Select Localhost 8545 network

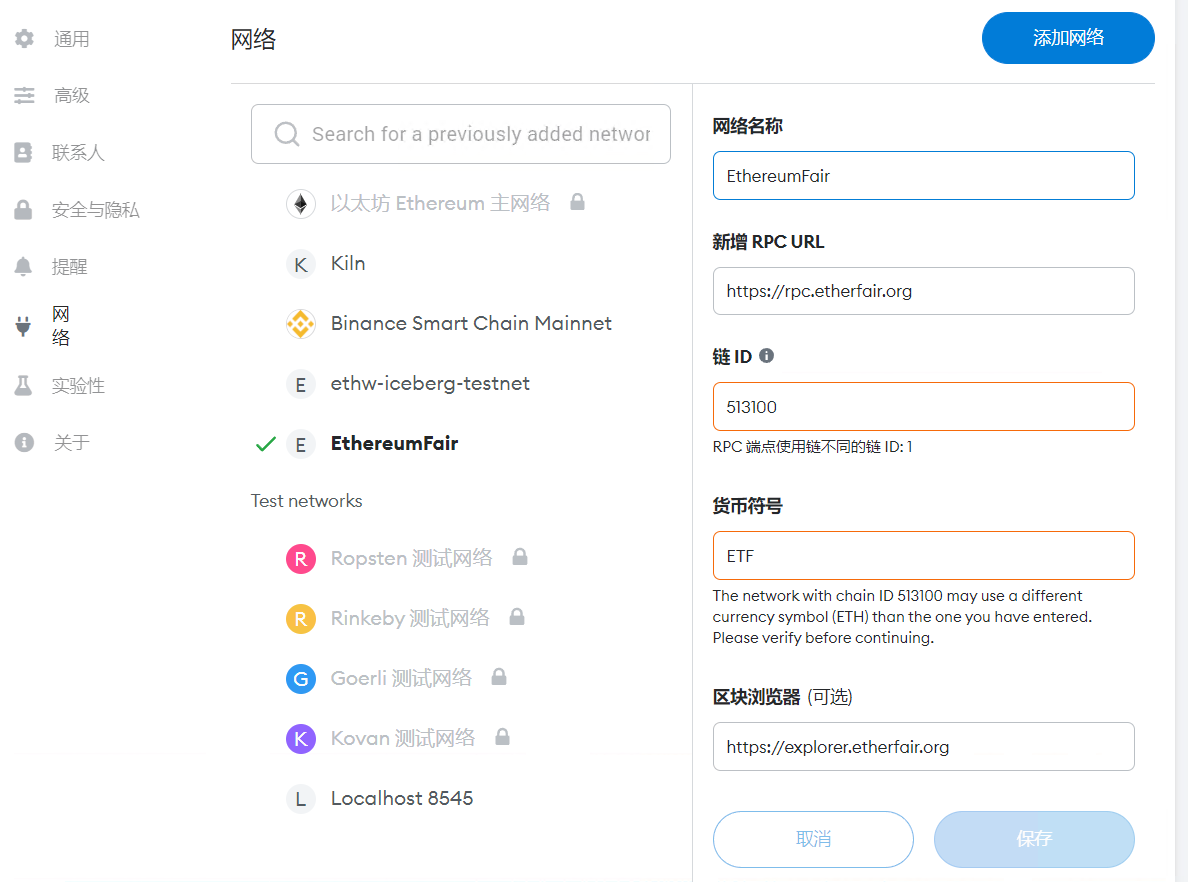click(401, 799)
